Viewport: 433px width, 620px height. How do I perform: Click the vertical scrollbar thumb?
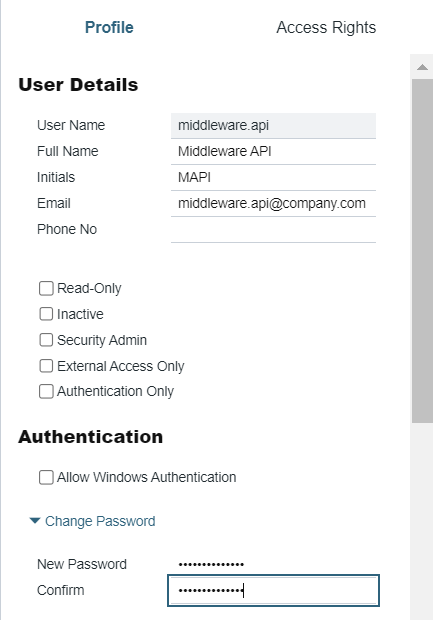(x=422, y=251)
